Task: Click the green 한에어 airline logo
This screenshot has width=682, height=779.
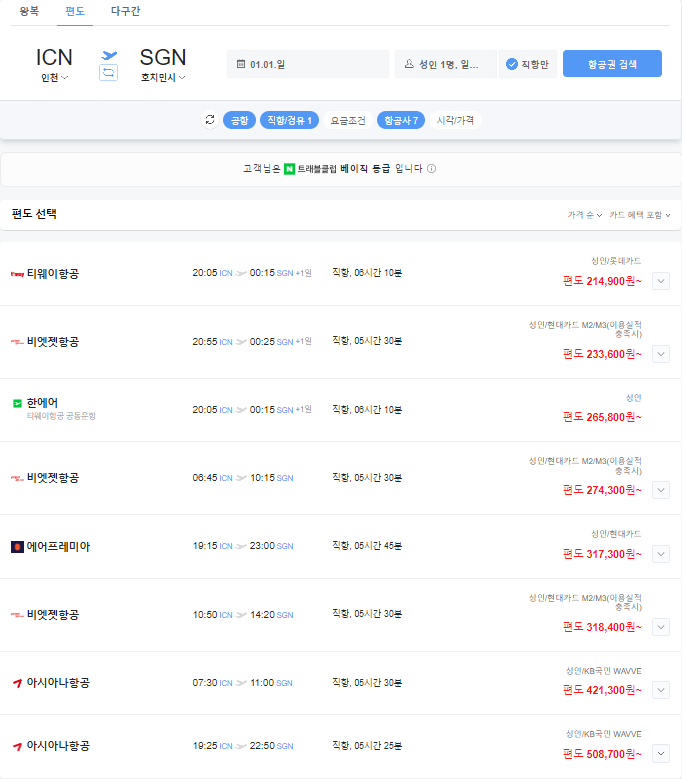Action: click(17, 403)
